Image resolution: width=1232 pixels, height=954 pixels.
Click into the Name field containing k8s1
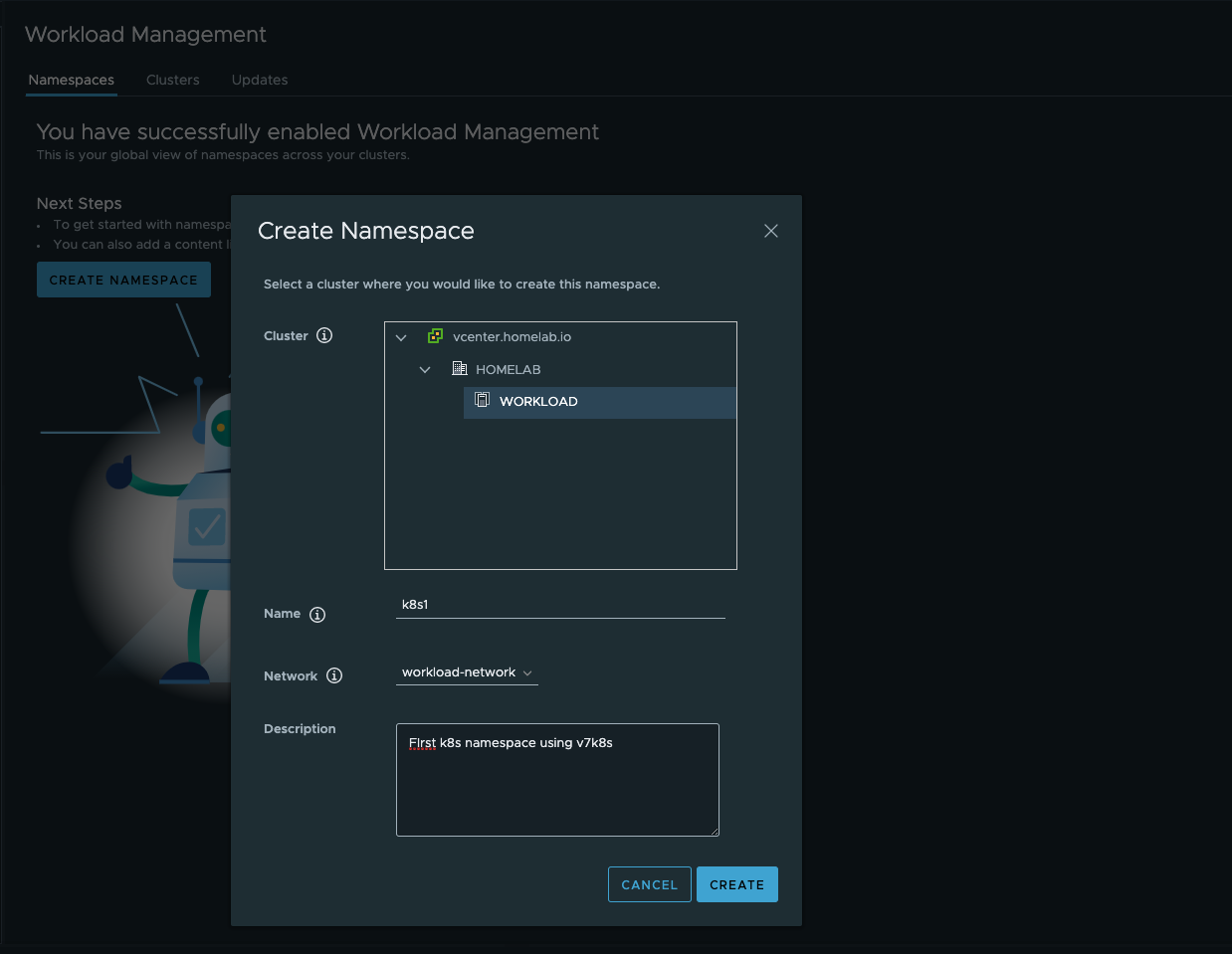coord(559,605)
